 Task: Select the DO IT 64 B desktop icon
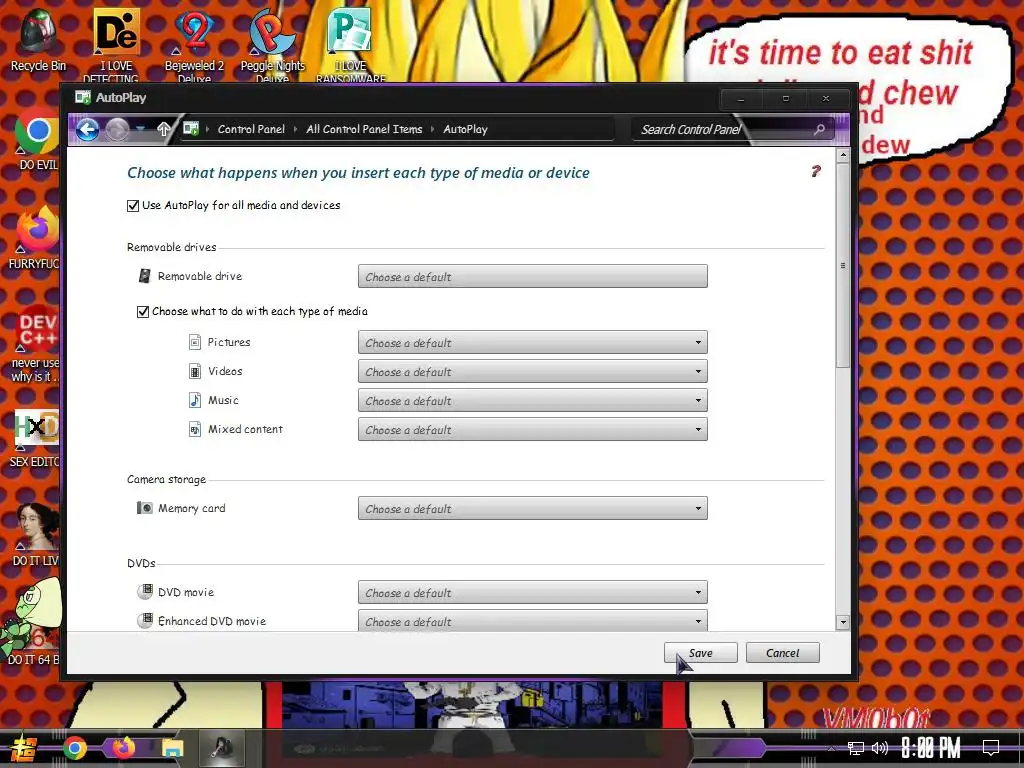[x=33, y=620]
